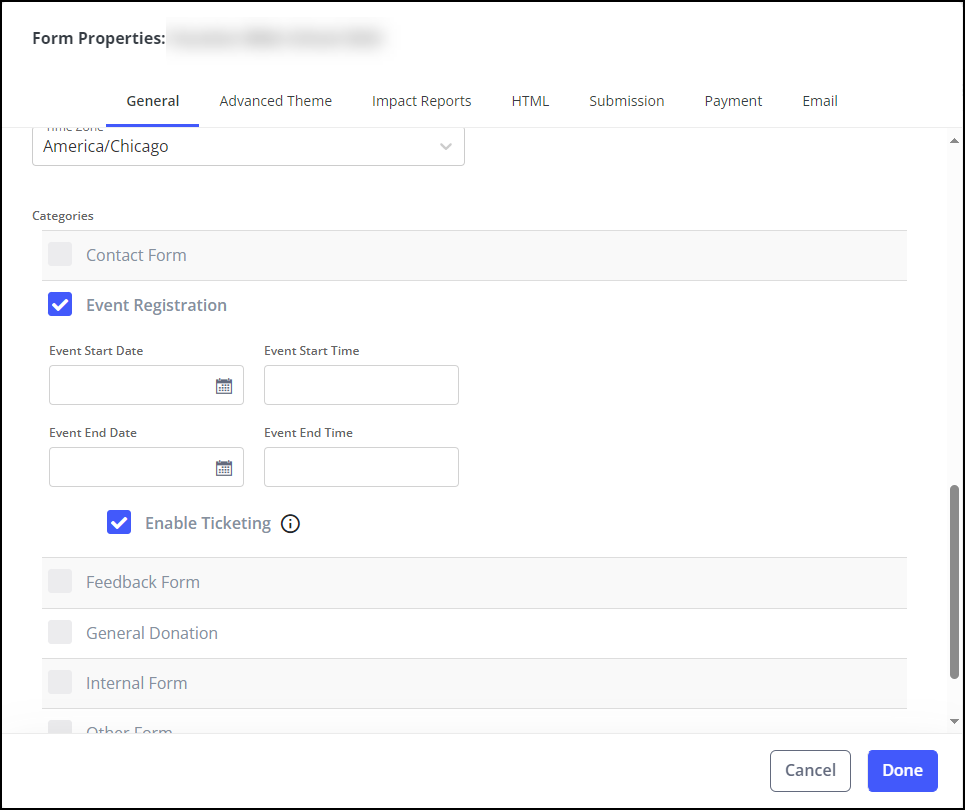
Task: Cancel the Form Properties dialog
Action: (810, 770)
